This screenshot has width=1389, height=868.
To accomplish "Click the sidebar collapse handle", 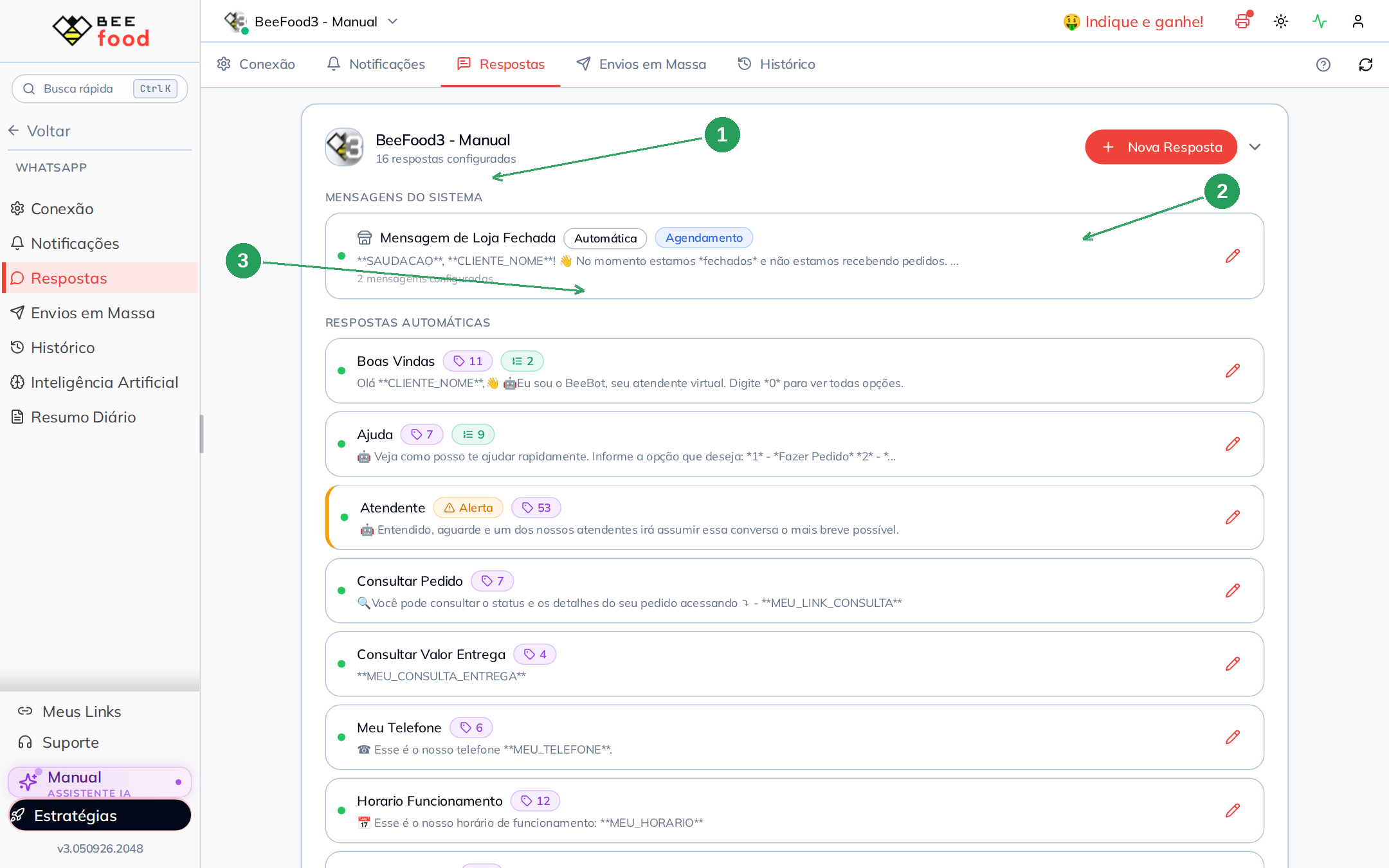I will pyautogui.click(x=201, y=434).
